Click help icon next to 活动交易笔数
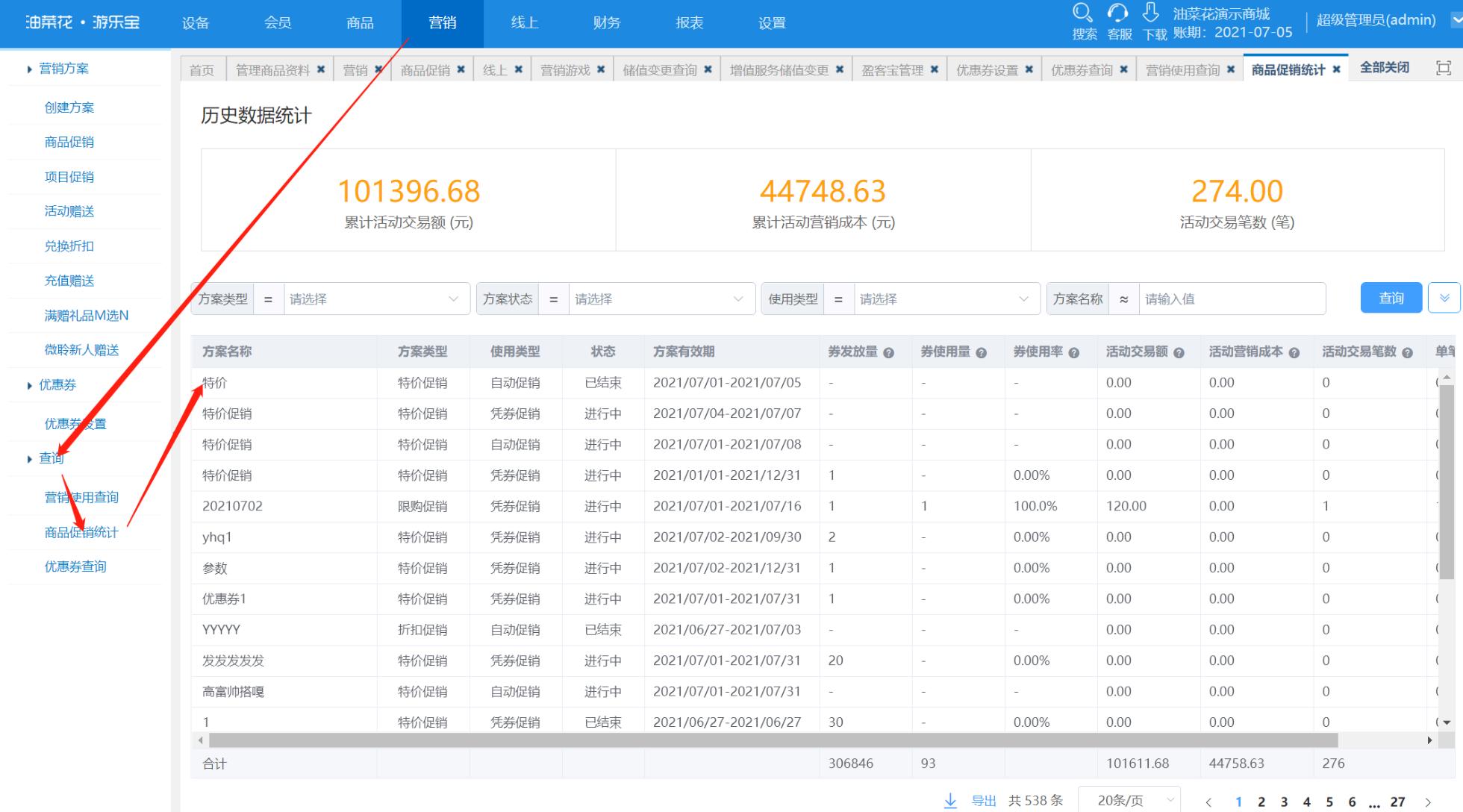The height and width of the screenshot is (812, 1463). pyautogui.click(x=1407, y=353)
